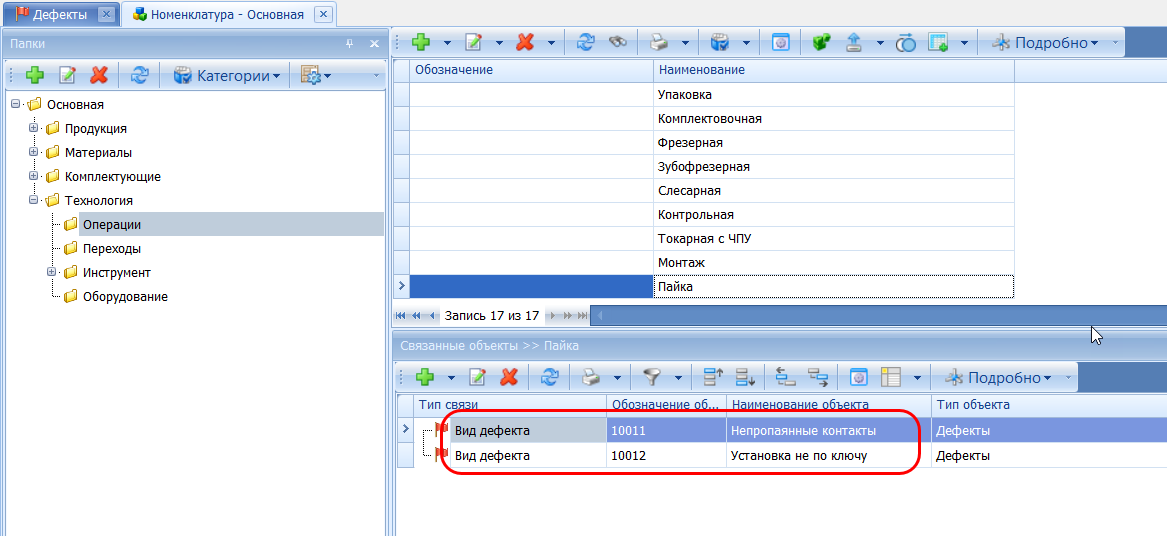Close the Номенклатура - Основная tab
The image size is (1167, 536).
click(x=323, y=14)
